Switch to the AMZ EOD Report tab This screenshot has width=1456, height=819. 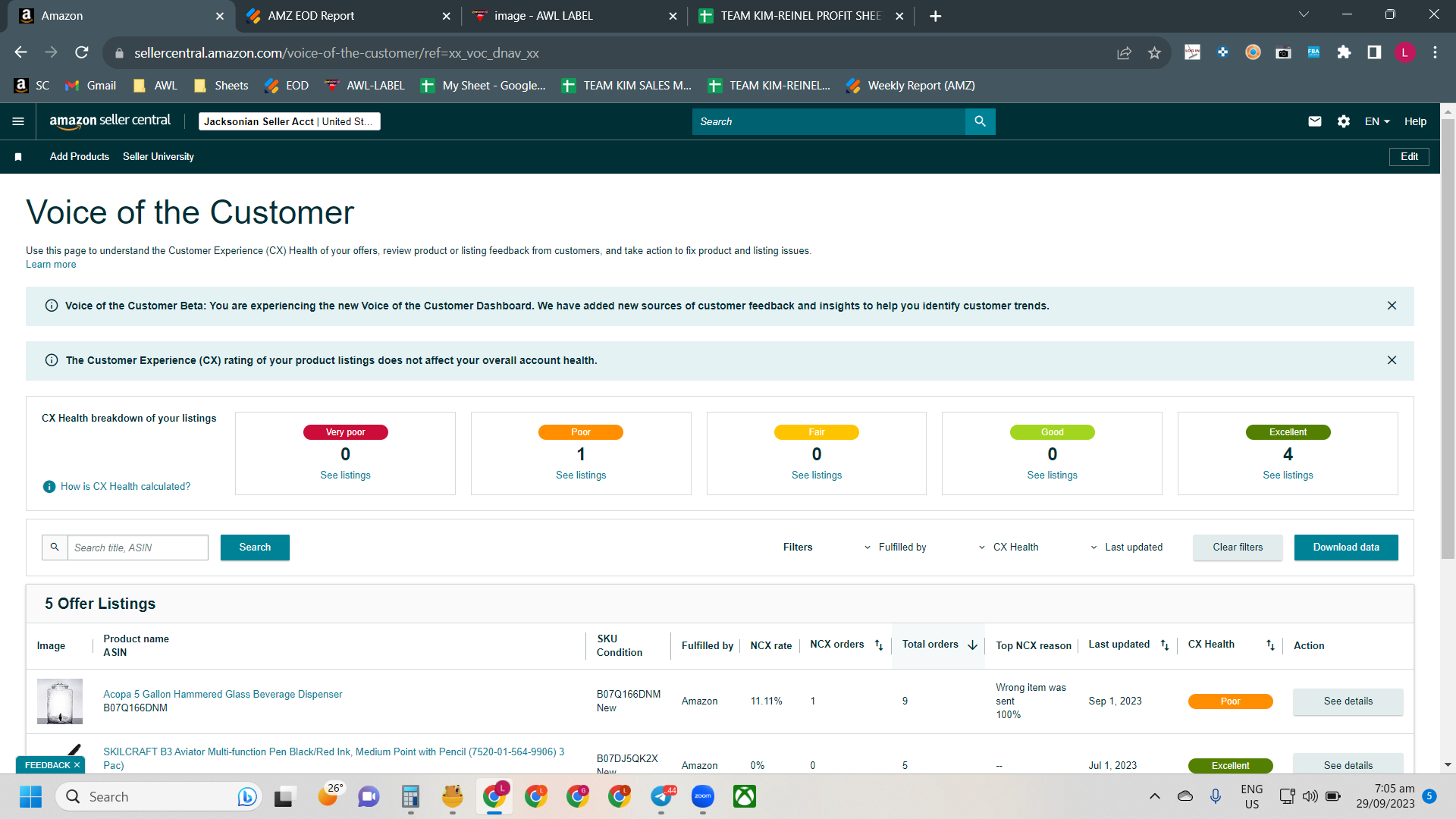(x=349, y=16)
